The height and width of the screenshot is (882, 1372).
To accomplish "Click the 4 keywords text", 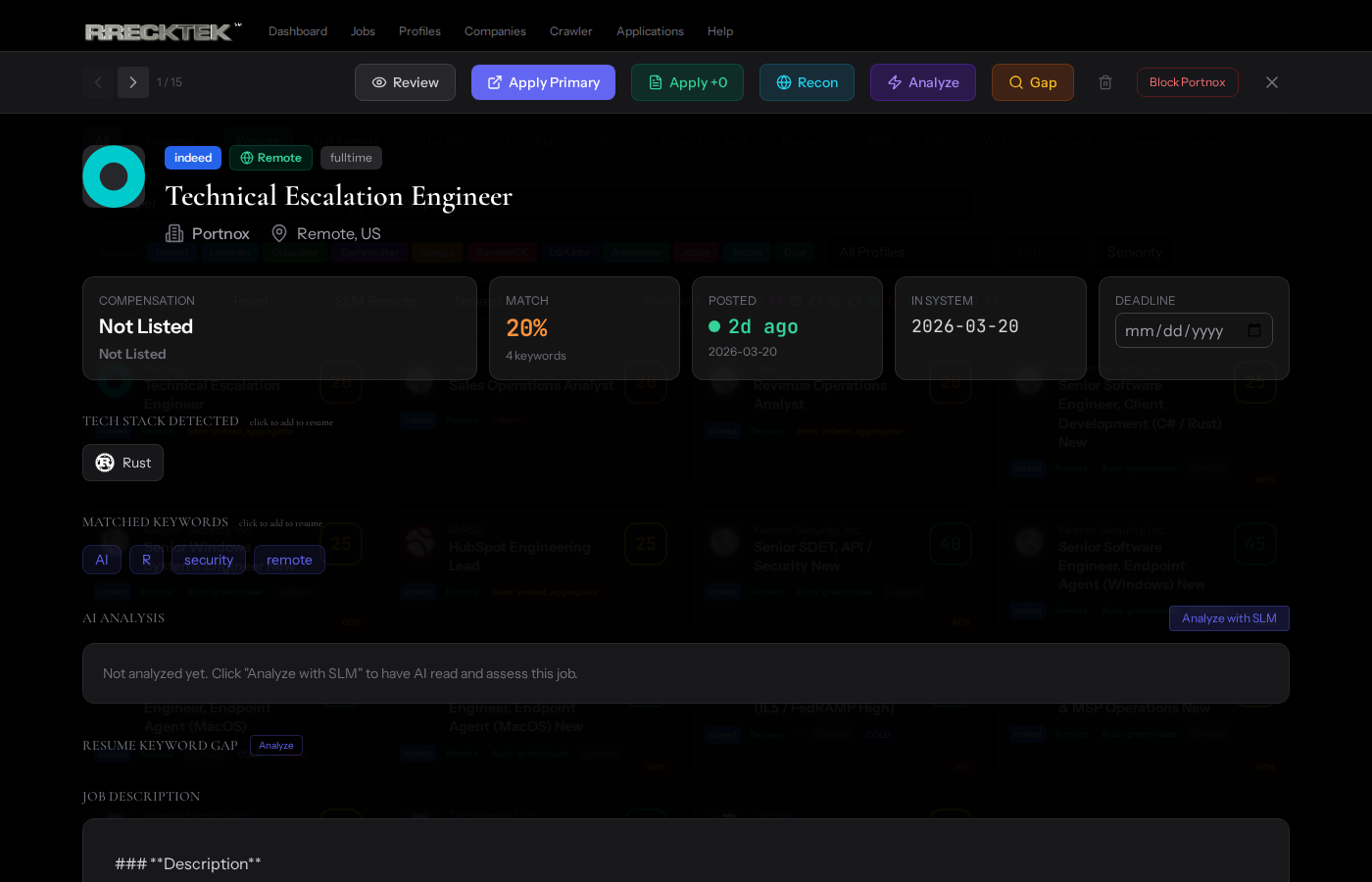I will coord(536,356).
